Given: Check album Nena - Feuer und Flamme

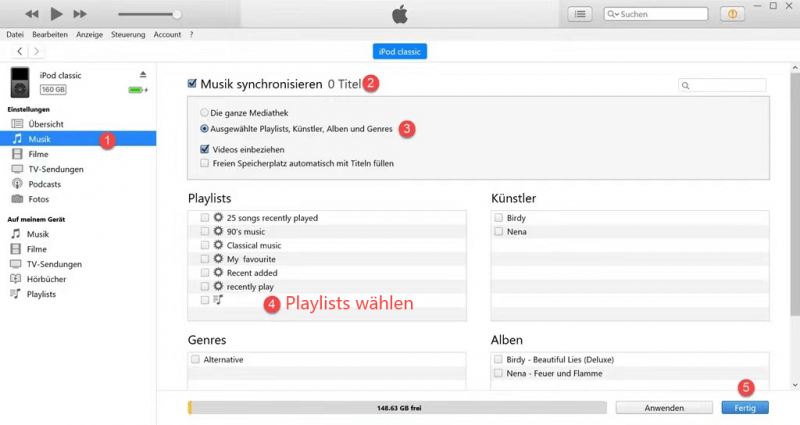Looking at the screenshot, I should [498, 373].
